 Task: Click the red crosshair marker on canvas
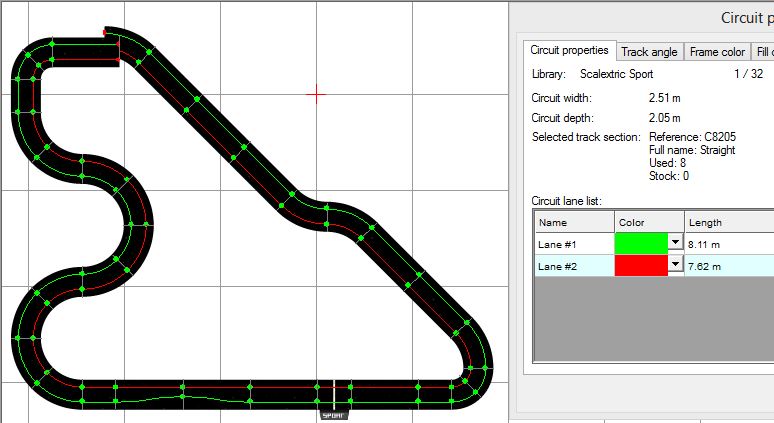click(x=316, y=94)
